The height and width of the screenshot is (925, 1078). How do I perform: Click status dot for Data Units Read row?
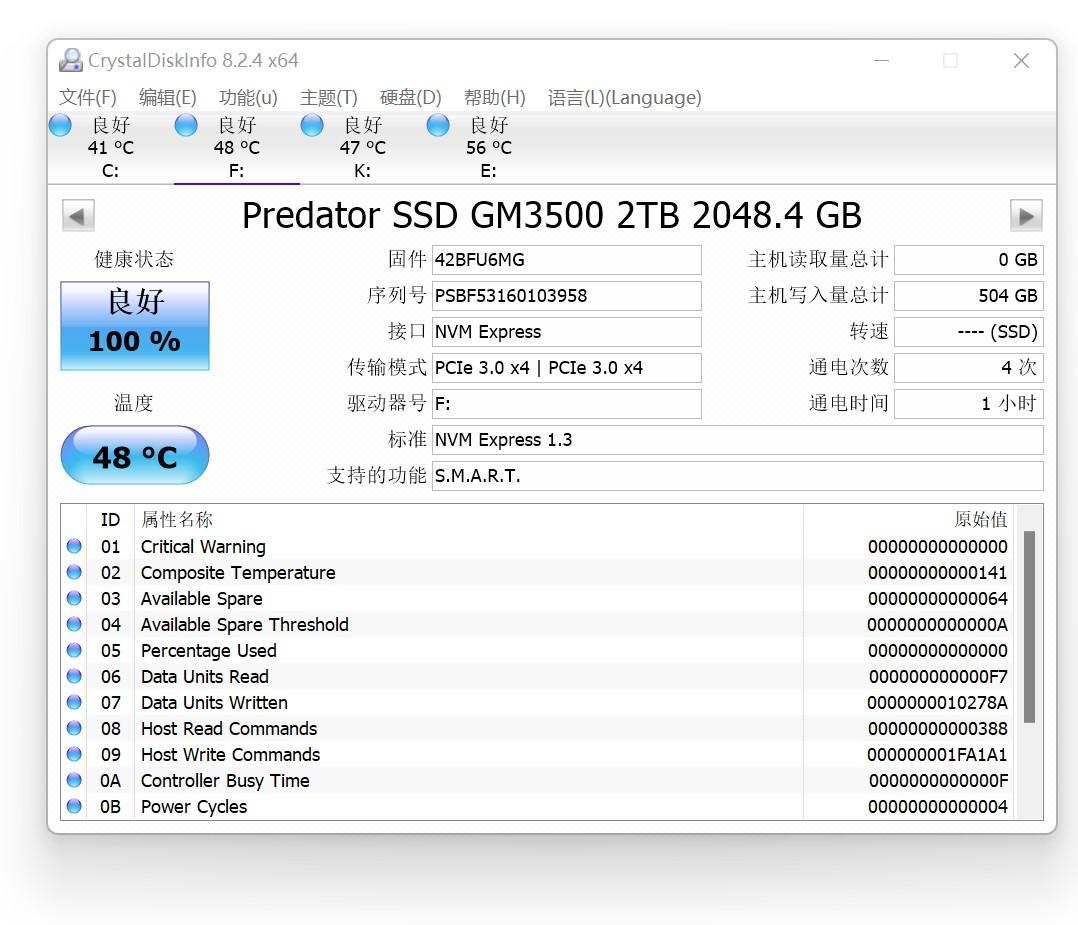tap(74, 676)
